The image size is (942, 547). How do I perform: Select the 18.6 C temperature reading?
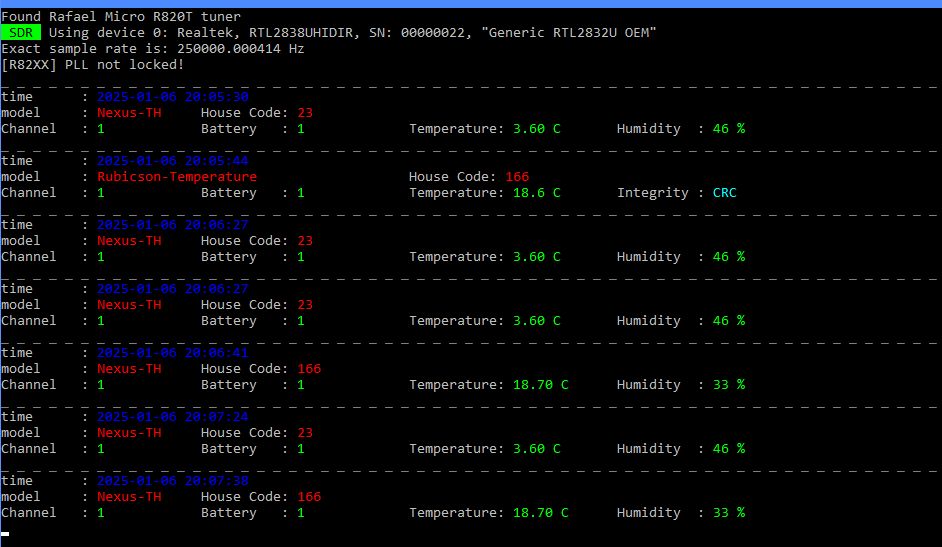536,193
